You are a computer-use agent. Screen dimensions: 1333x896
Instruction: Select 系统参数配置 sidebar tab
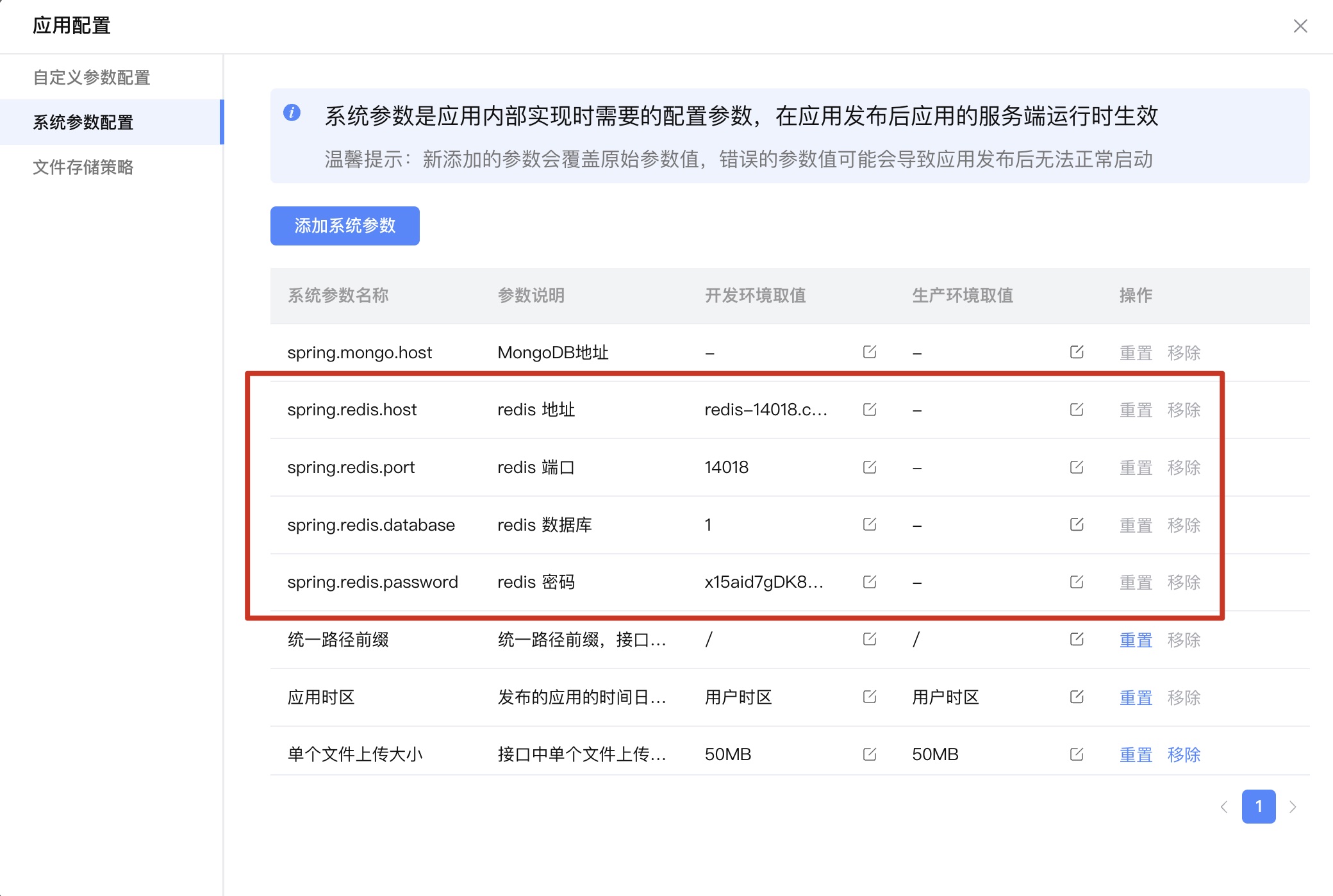[x=83, y=122]
